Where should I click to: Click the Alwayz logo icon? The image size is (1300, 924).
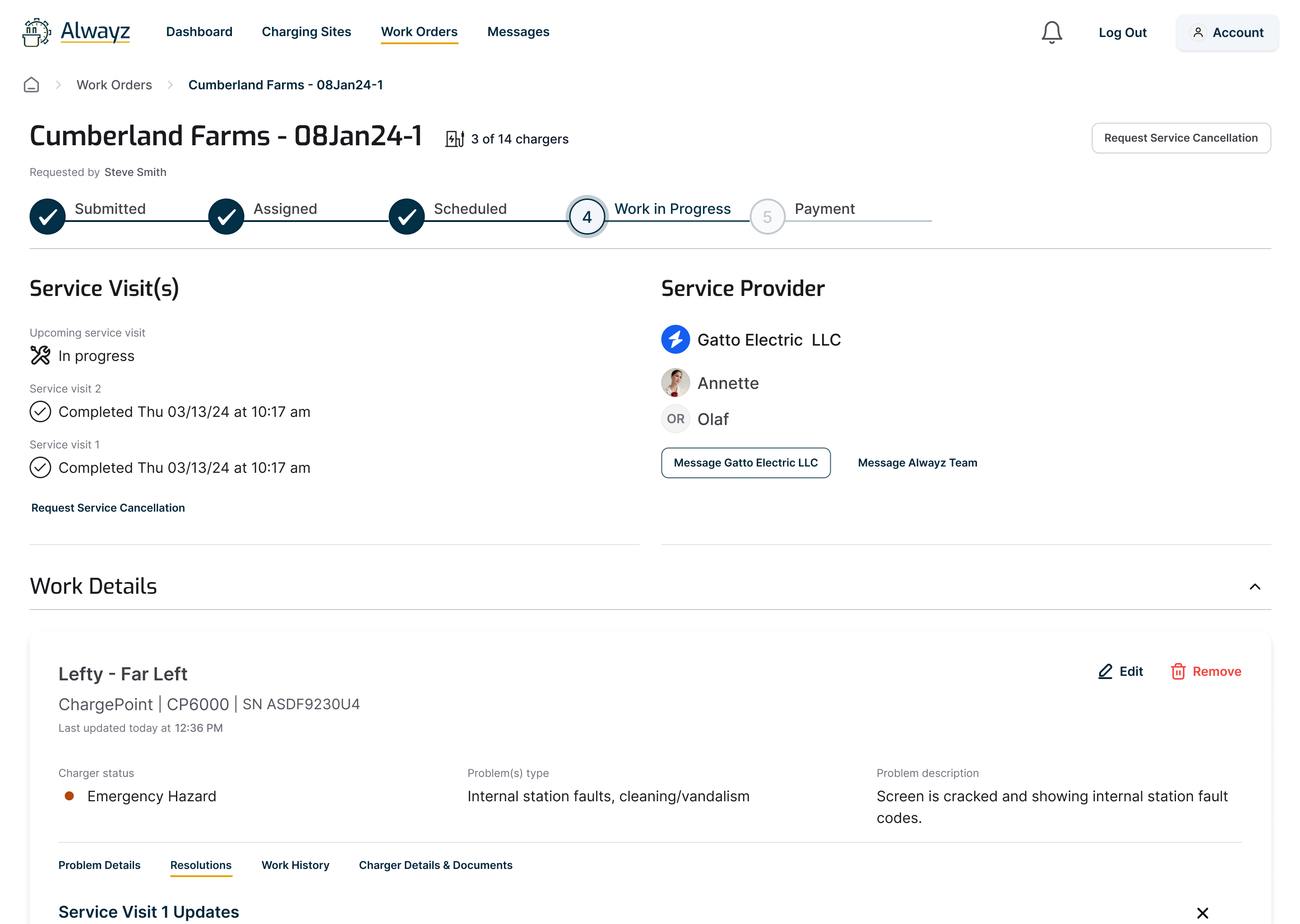click(x=37, y=32)
